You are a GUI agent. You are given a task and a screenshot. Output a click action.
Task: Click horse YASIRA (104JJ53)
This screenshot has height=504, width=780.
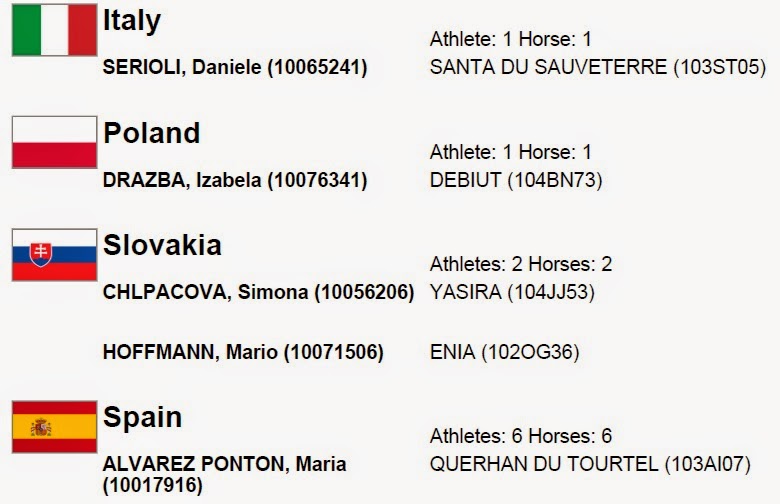point(512,292)
